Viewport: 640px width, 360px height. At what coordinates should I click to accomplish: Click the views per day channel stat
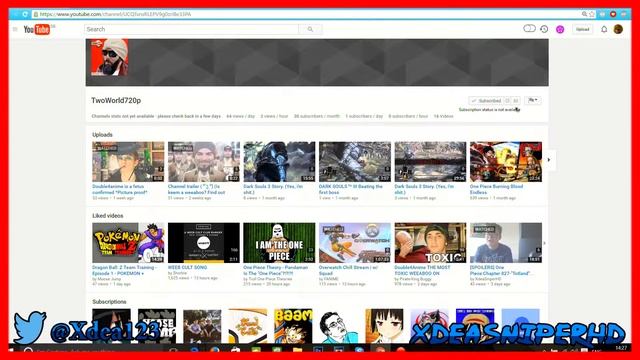coord(240,116)
